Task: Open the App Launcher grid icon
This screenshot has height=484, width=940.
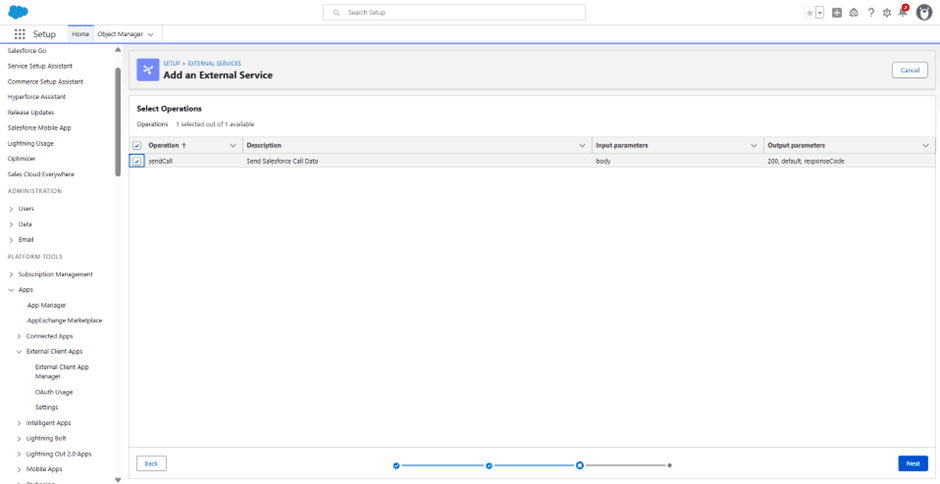Action: tap(20, 34)
